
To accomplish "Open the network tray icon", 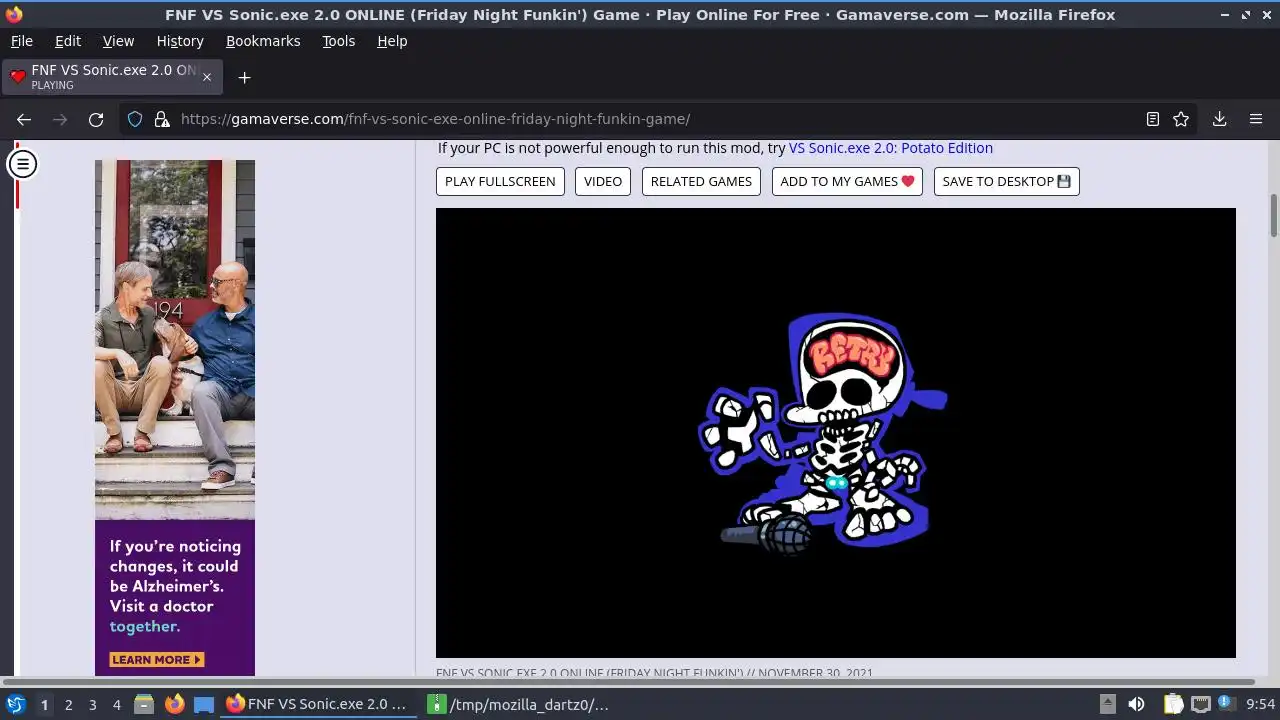I will pos(1201,704).
